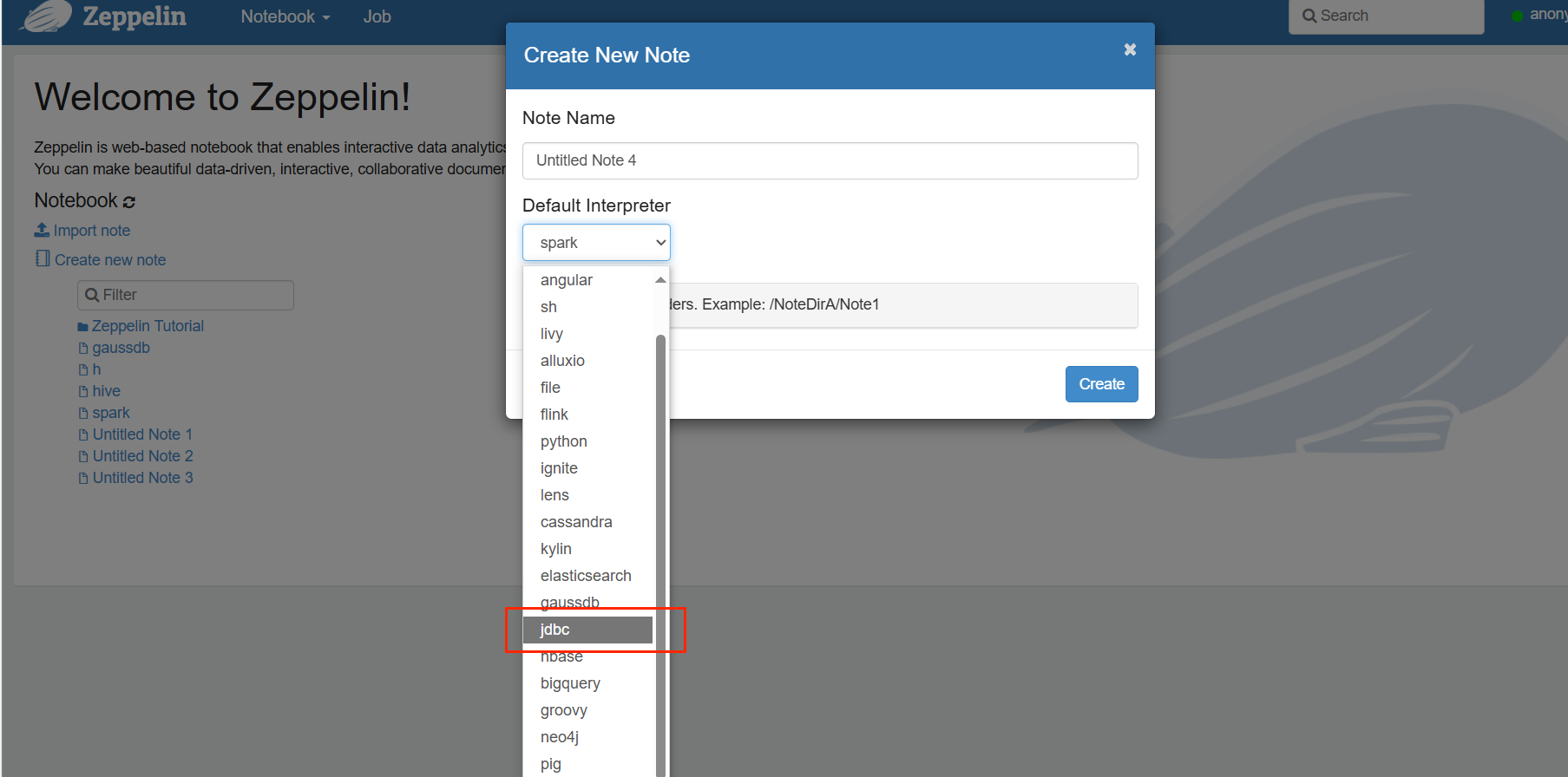Open the Job menu item
1568x777 pixels.
pyautogui.click(x=377, y=16)
